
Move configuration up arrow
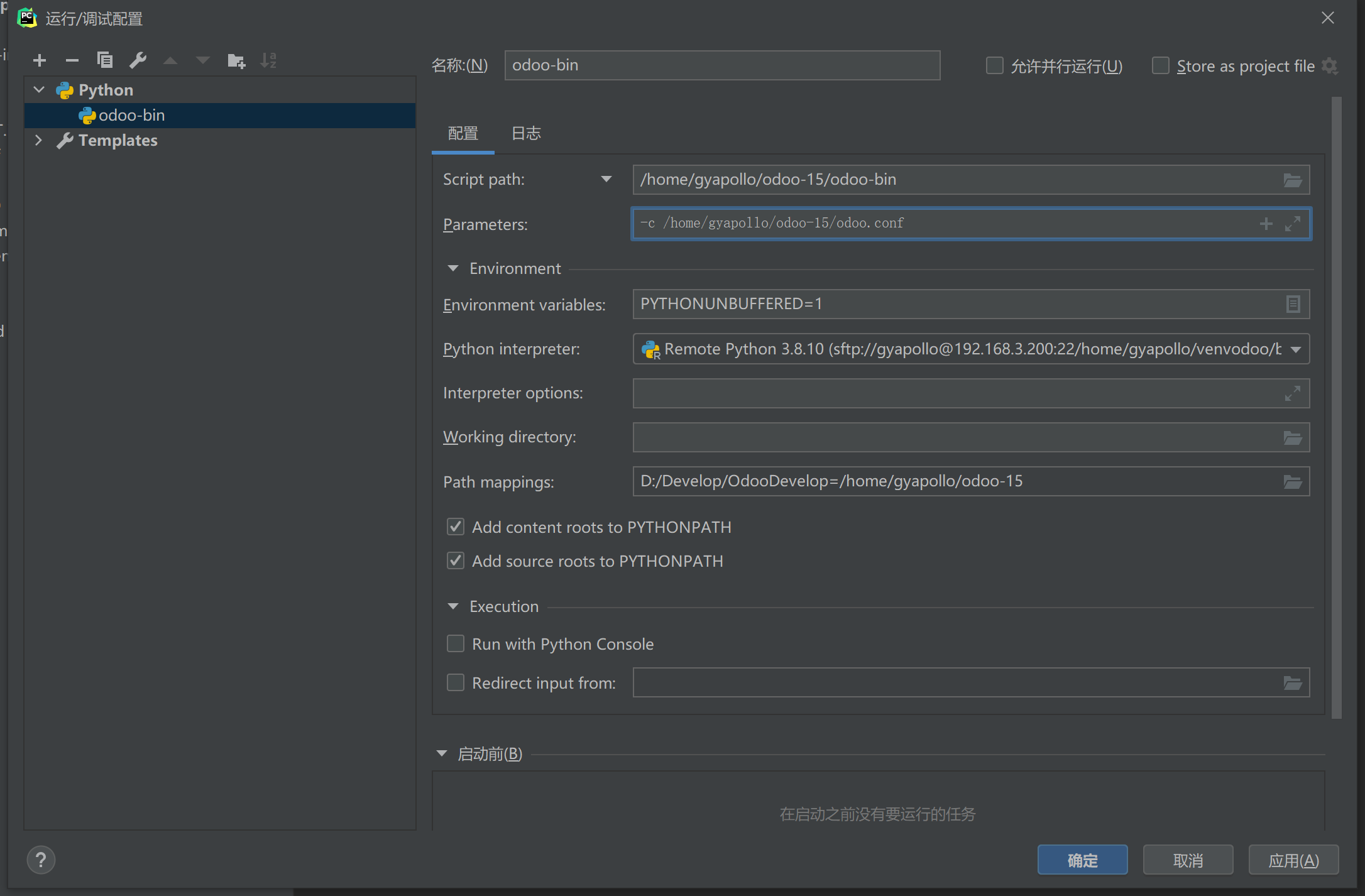170,60
